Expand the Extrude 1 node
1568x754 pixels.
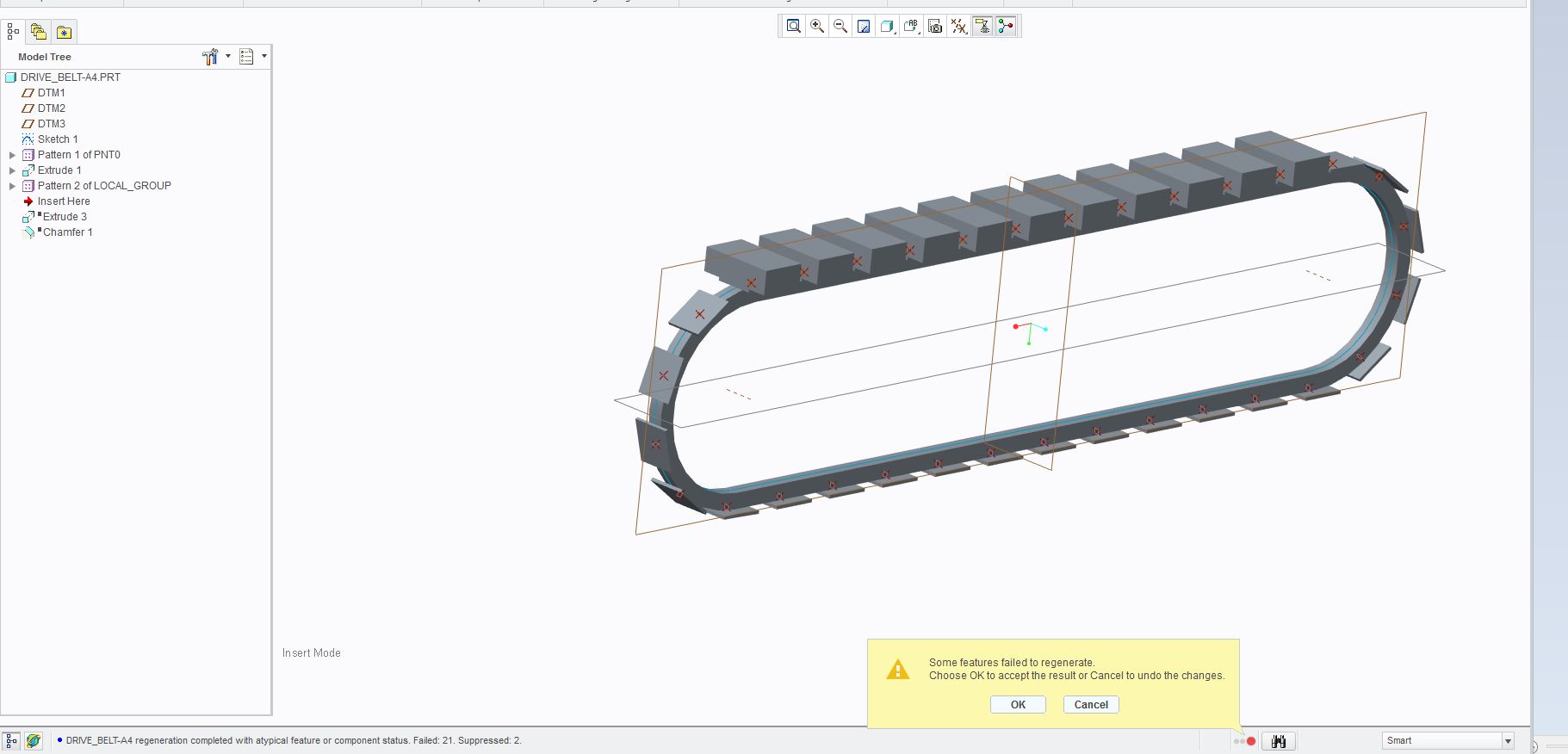click(12, 170)
